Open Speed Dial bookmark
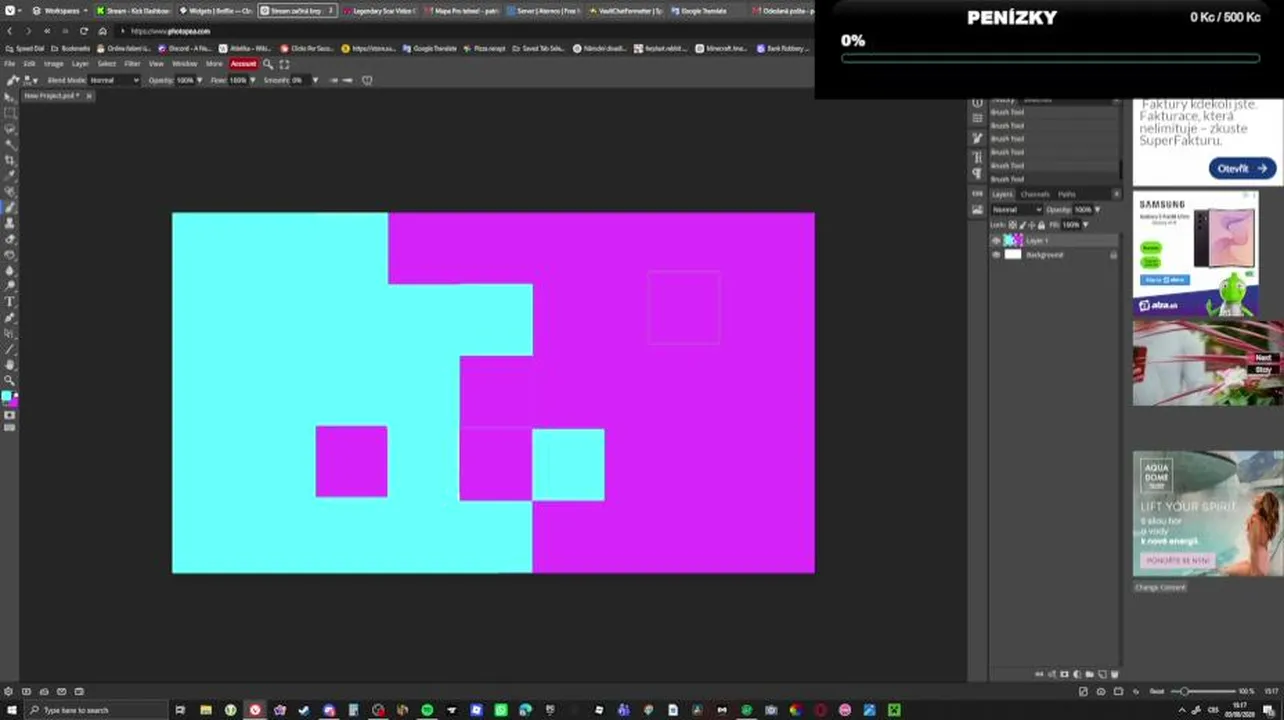The image size is (1284, 720). 24,48
